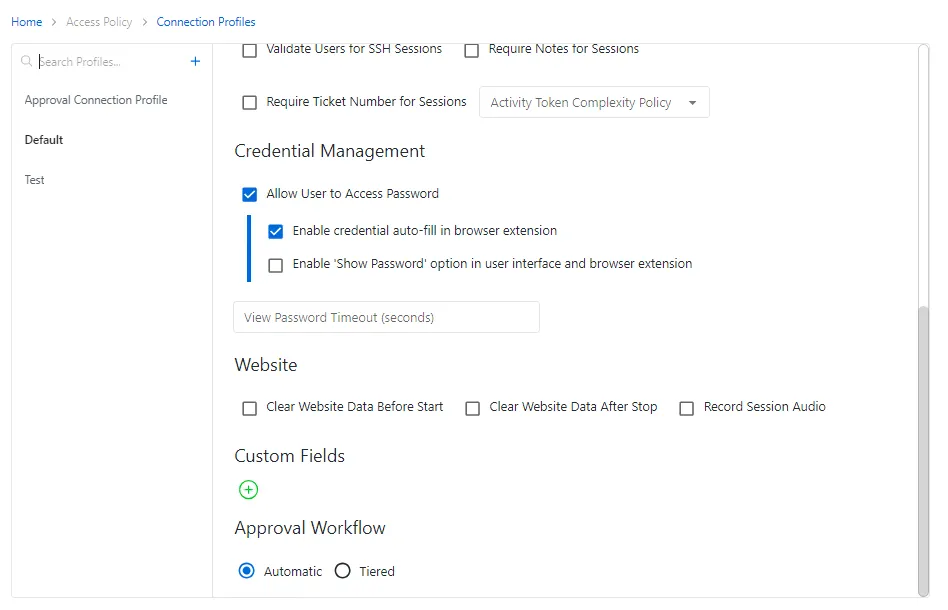Click View Password Timeout input field

[x=386, y=317]
